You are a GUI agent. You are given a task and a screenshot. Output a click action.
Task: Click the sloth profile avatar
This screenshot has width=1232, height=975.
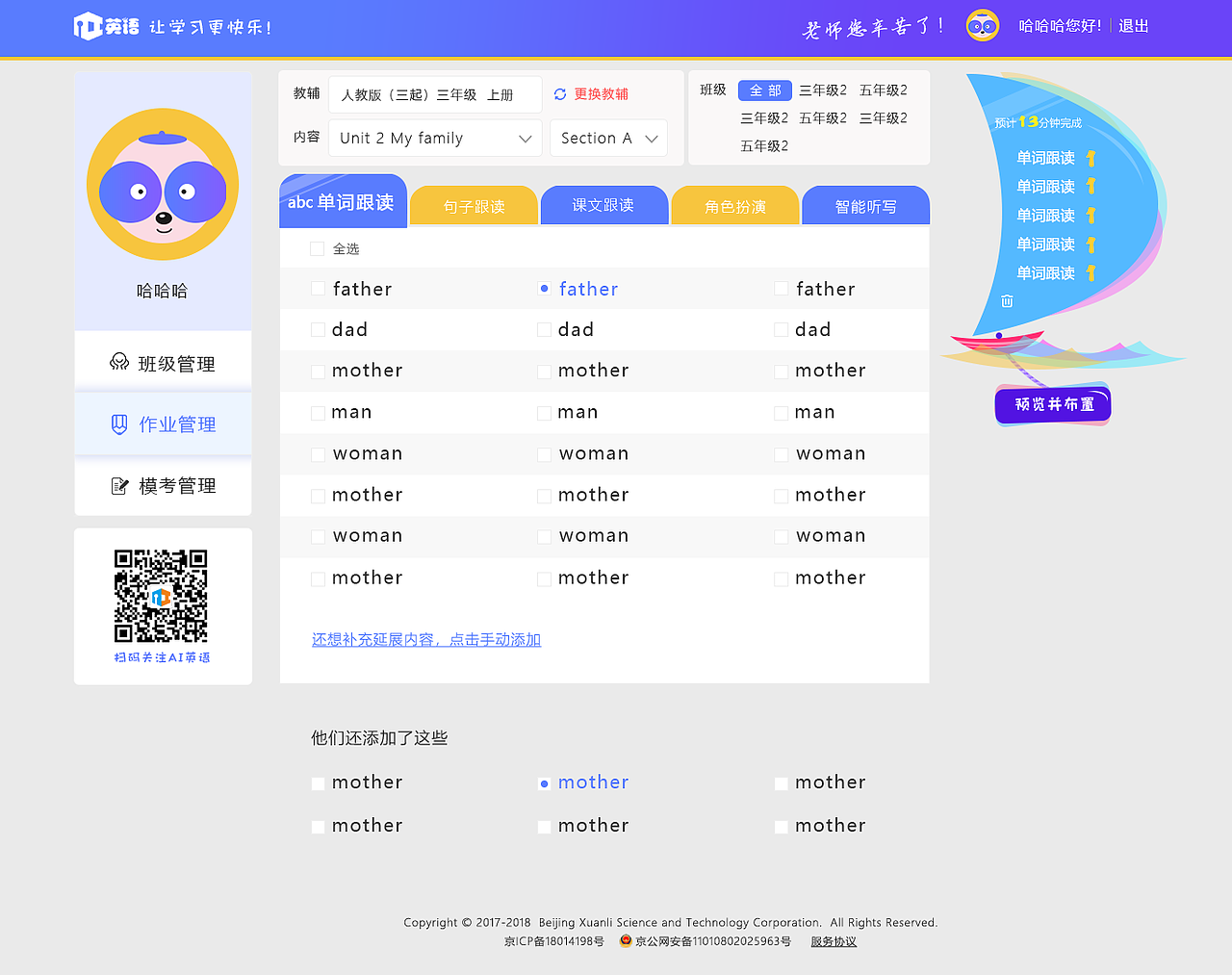(162, 183)
